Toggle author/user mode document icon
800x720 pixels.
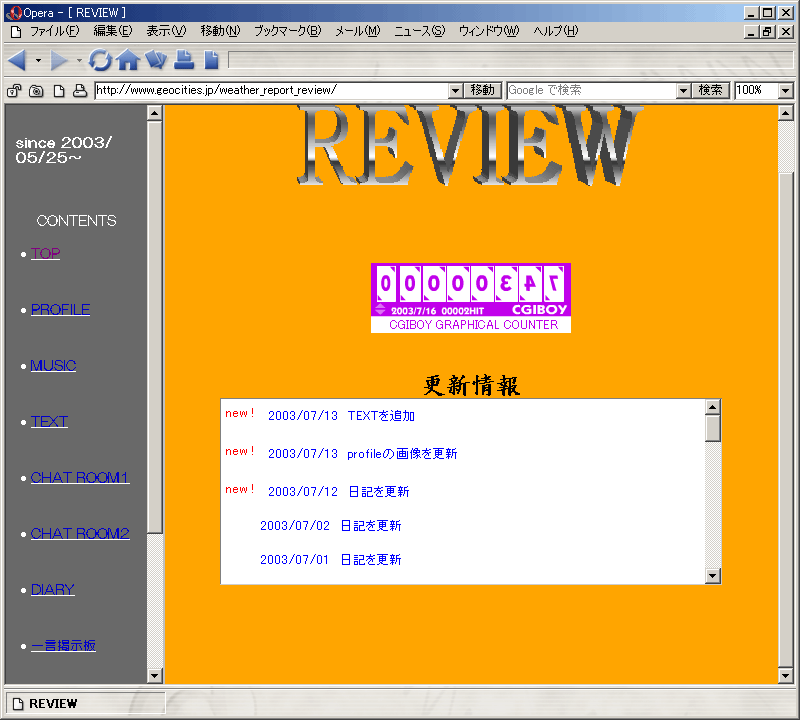[59, 91]
